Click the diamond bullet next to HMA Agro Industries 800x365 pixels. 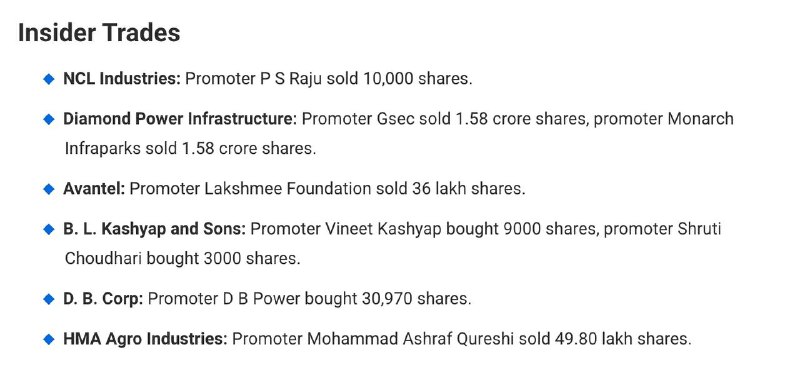click(x=49, y=338)
